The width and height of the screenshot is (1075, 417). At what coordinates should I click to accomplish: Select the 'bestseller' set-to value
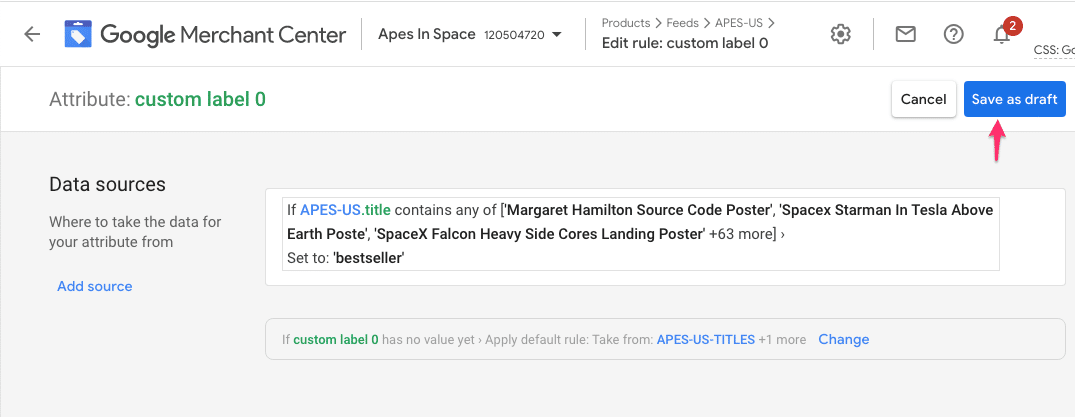click(x=369, y=258)
